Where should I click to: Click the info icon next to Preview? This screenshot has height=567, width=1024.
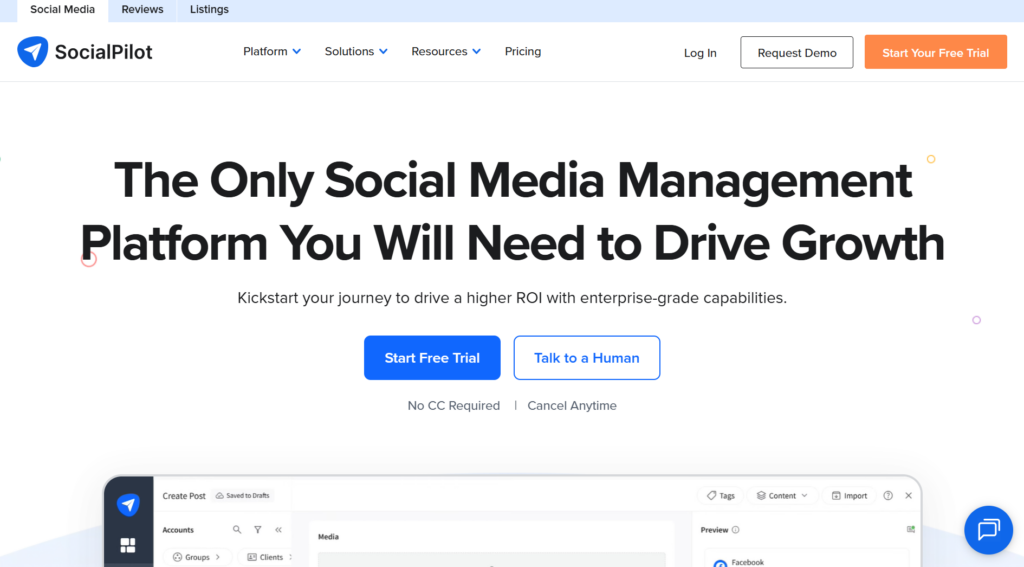click(x=736, y=530)
